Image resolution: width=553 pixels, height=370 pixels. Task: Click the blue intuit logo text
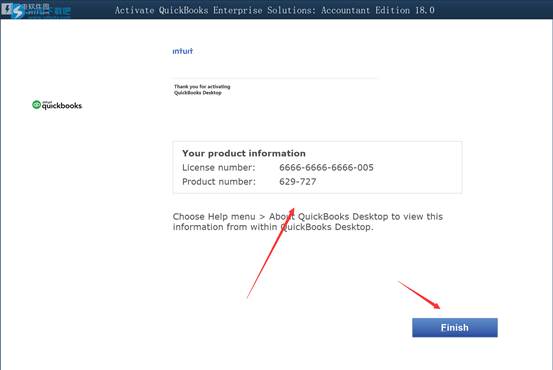pyautogui.click(x=182, y=51)
